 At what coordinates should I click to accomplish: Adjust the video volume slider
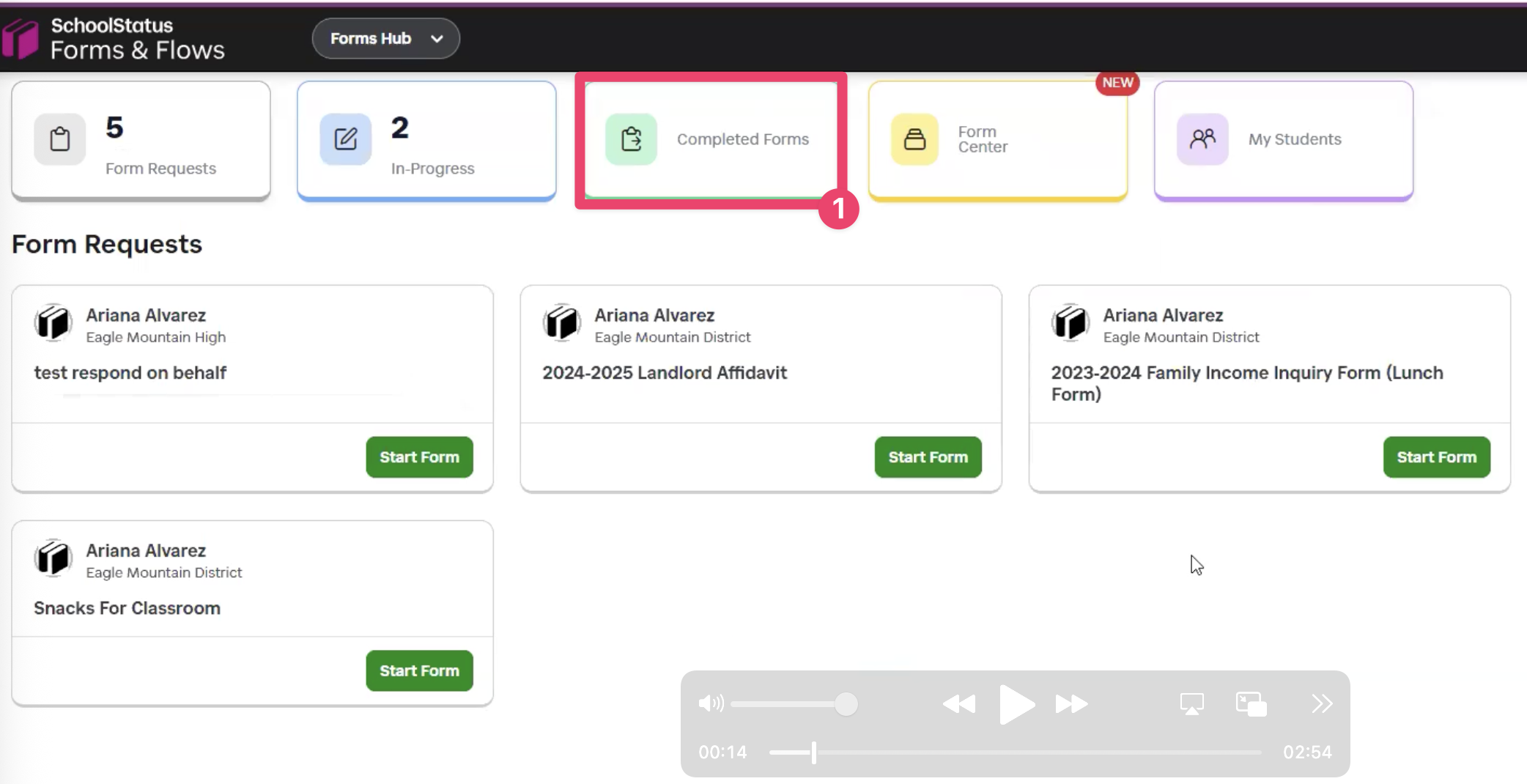click(x=794, y=704)
